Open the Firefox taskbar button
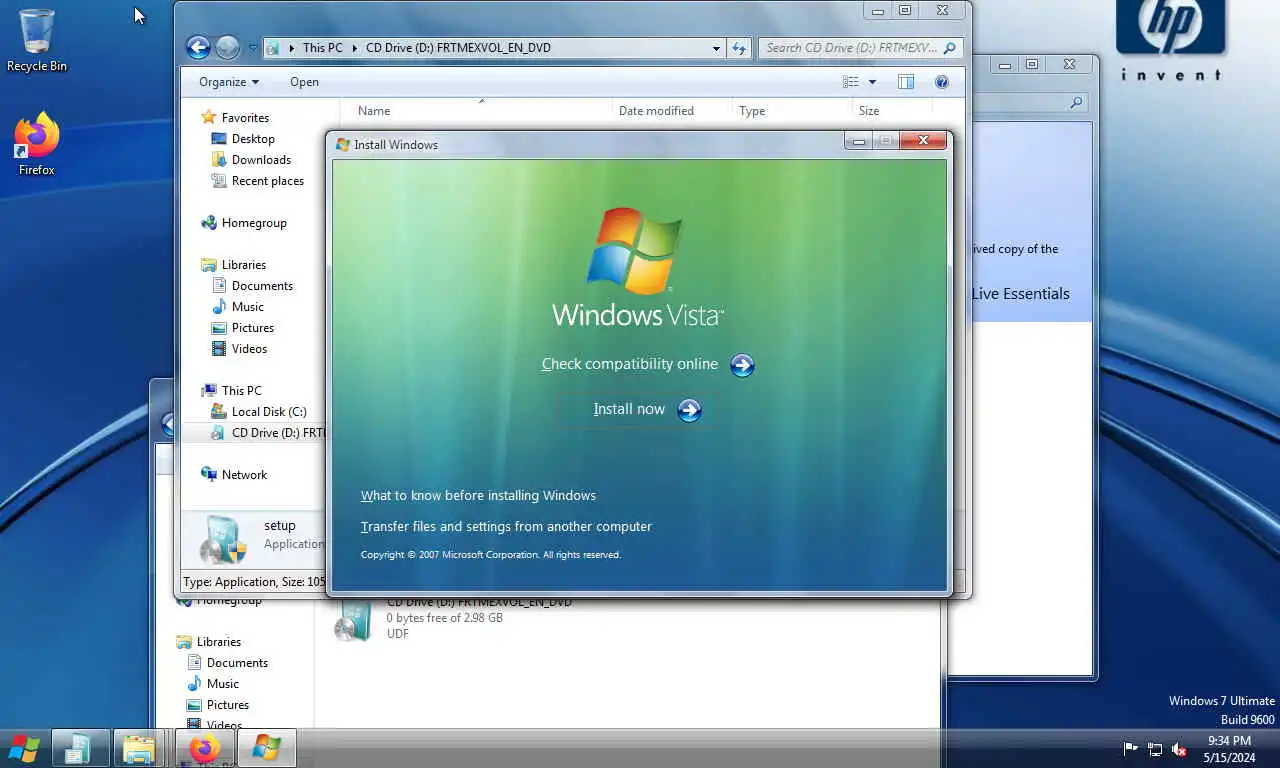The image size is (1280, 768). 204,748
